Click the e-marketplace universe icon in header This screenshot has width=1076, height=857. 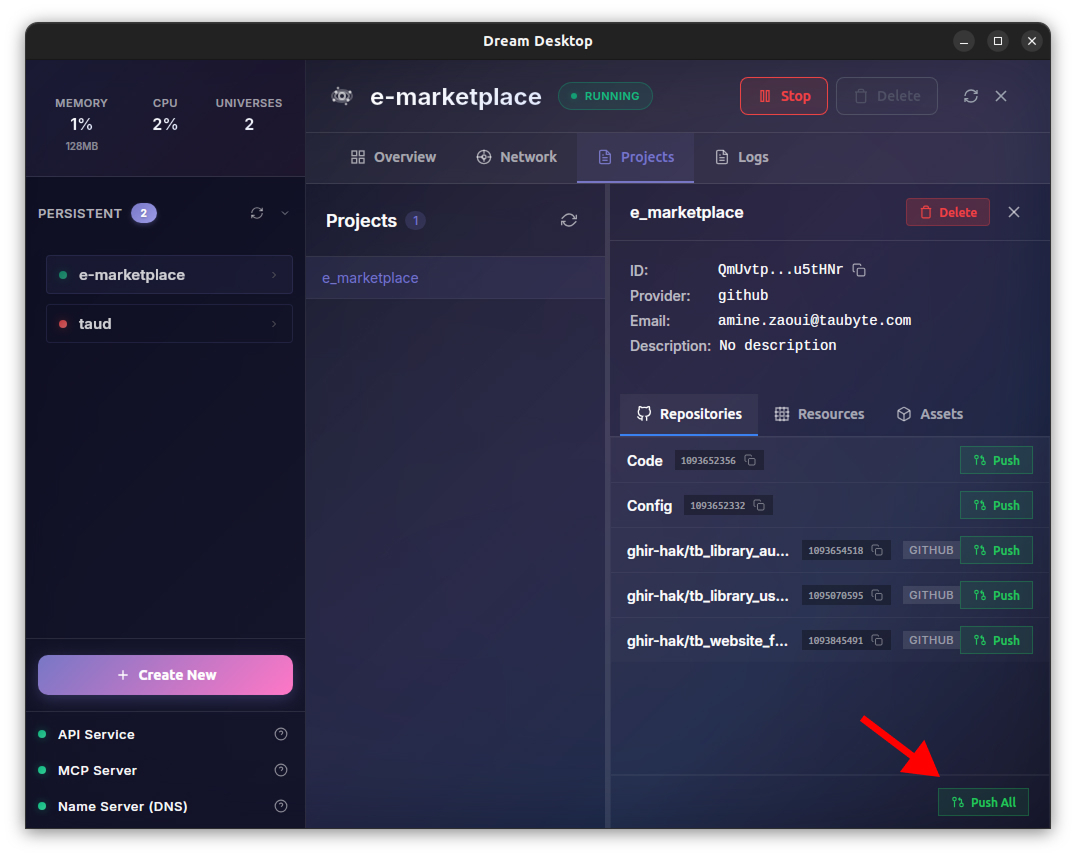342,96
